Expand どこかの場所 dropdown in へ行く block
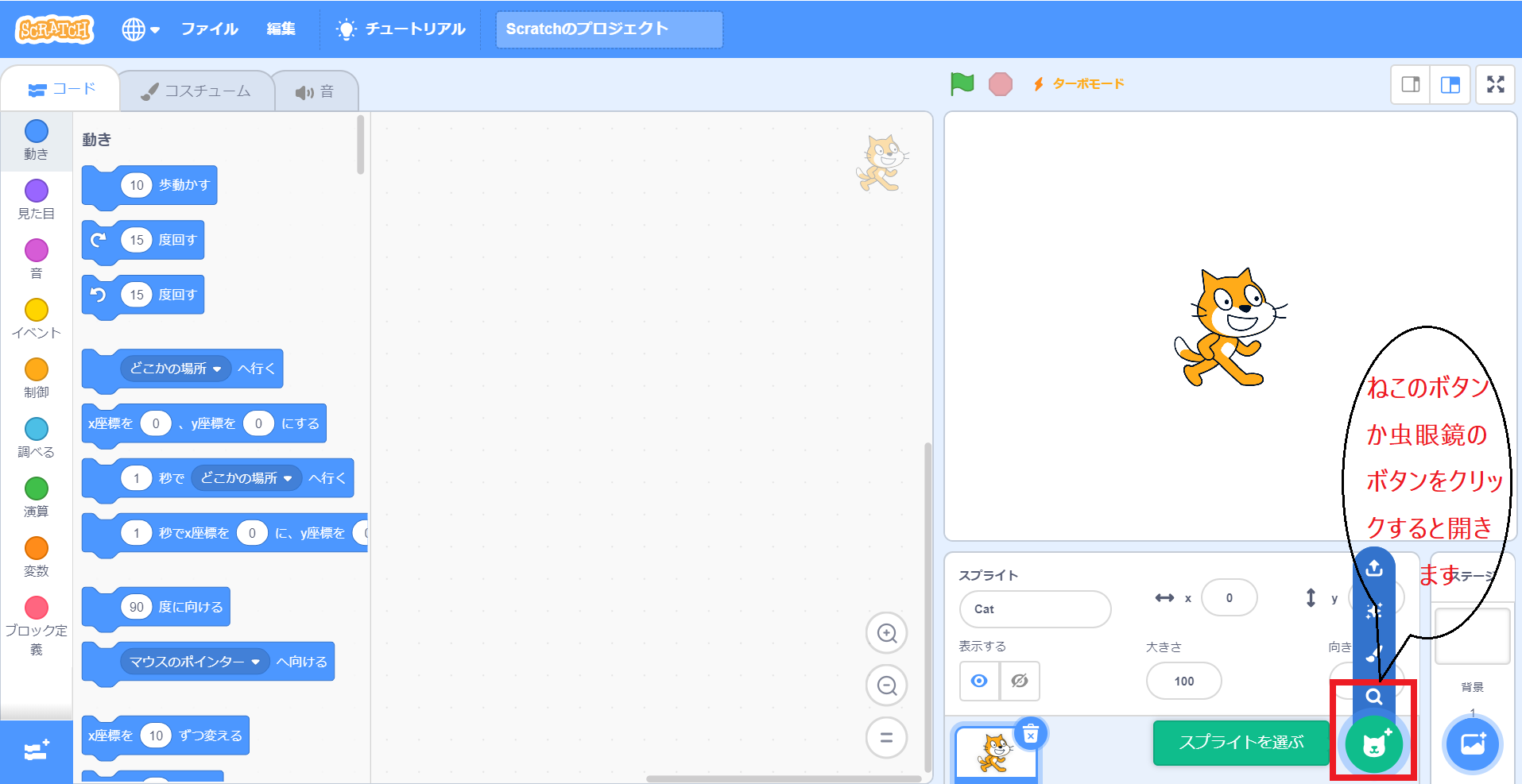 (176, 369)
